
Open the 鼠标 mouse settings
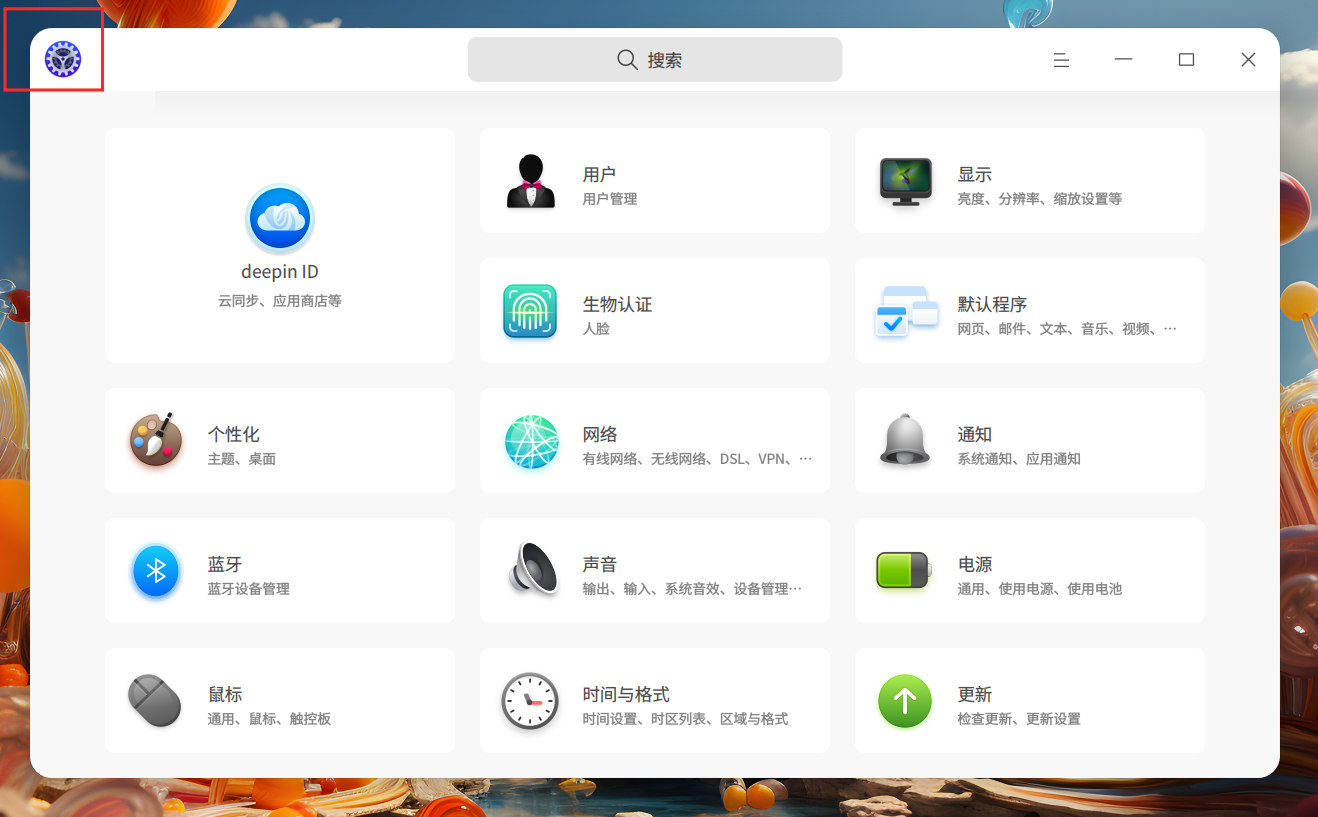pyautogui.click(x=280, y=701)
